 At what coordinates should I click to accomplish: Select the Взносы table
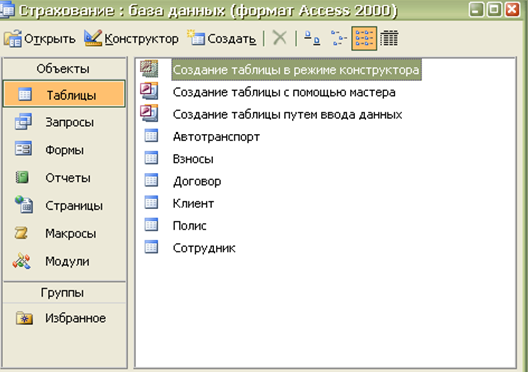[193, 159]
